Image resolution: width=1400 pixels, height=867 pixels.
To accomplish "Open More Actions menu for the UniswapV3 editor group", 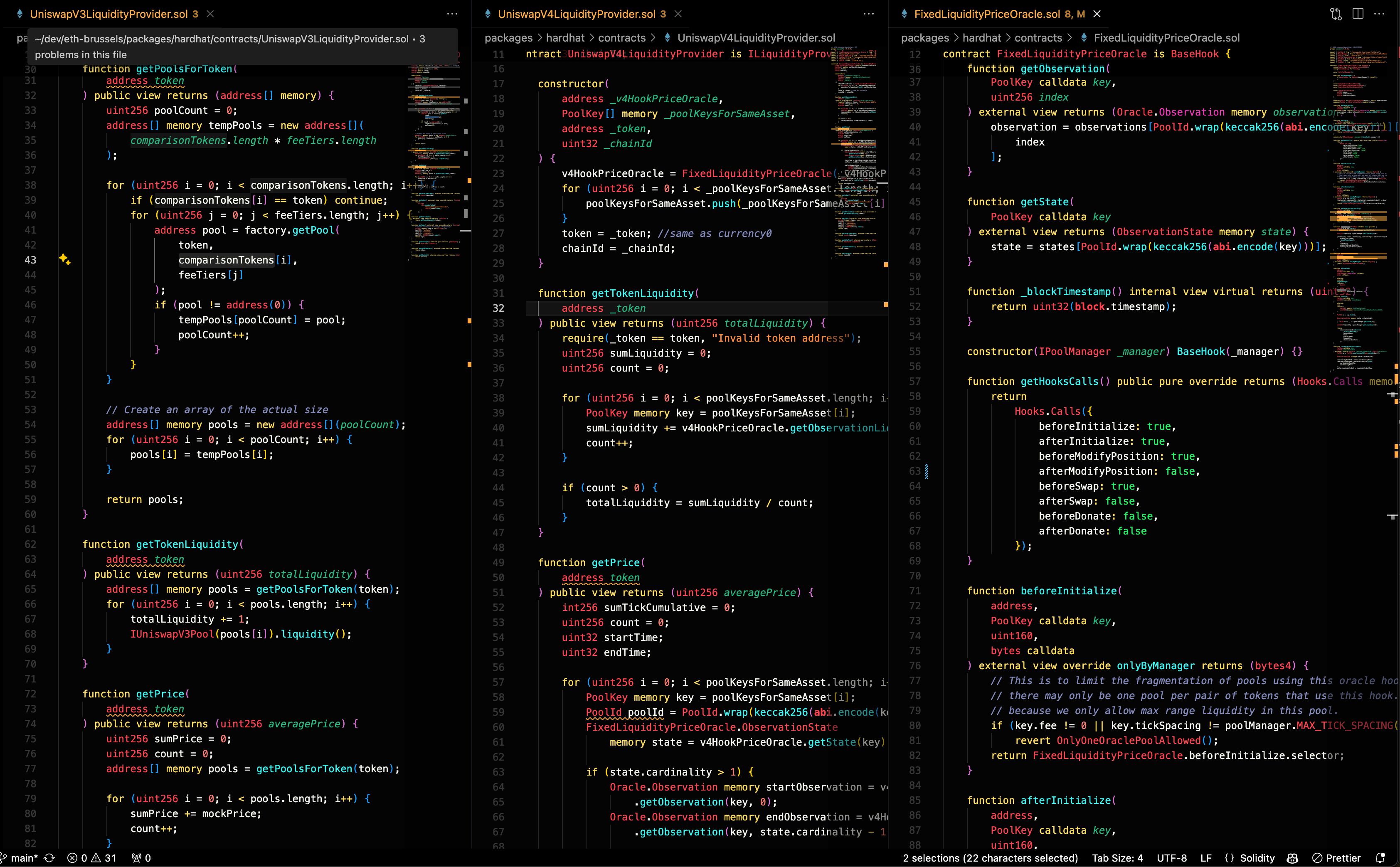I will [x=452, y=14].
